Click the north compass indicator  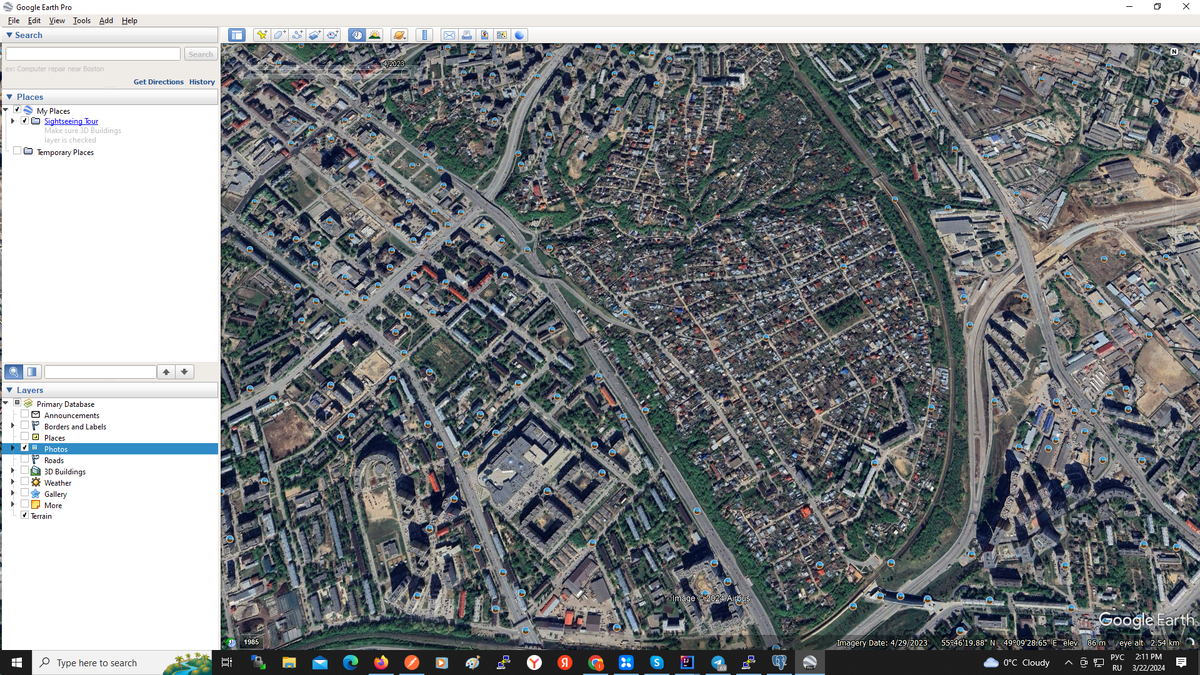[x=1174, y=51]
